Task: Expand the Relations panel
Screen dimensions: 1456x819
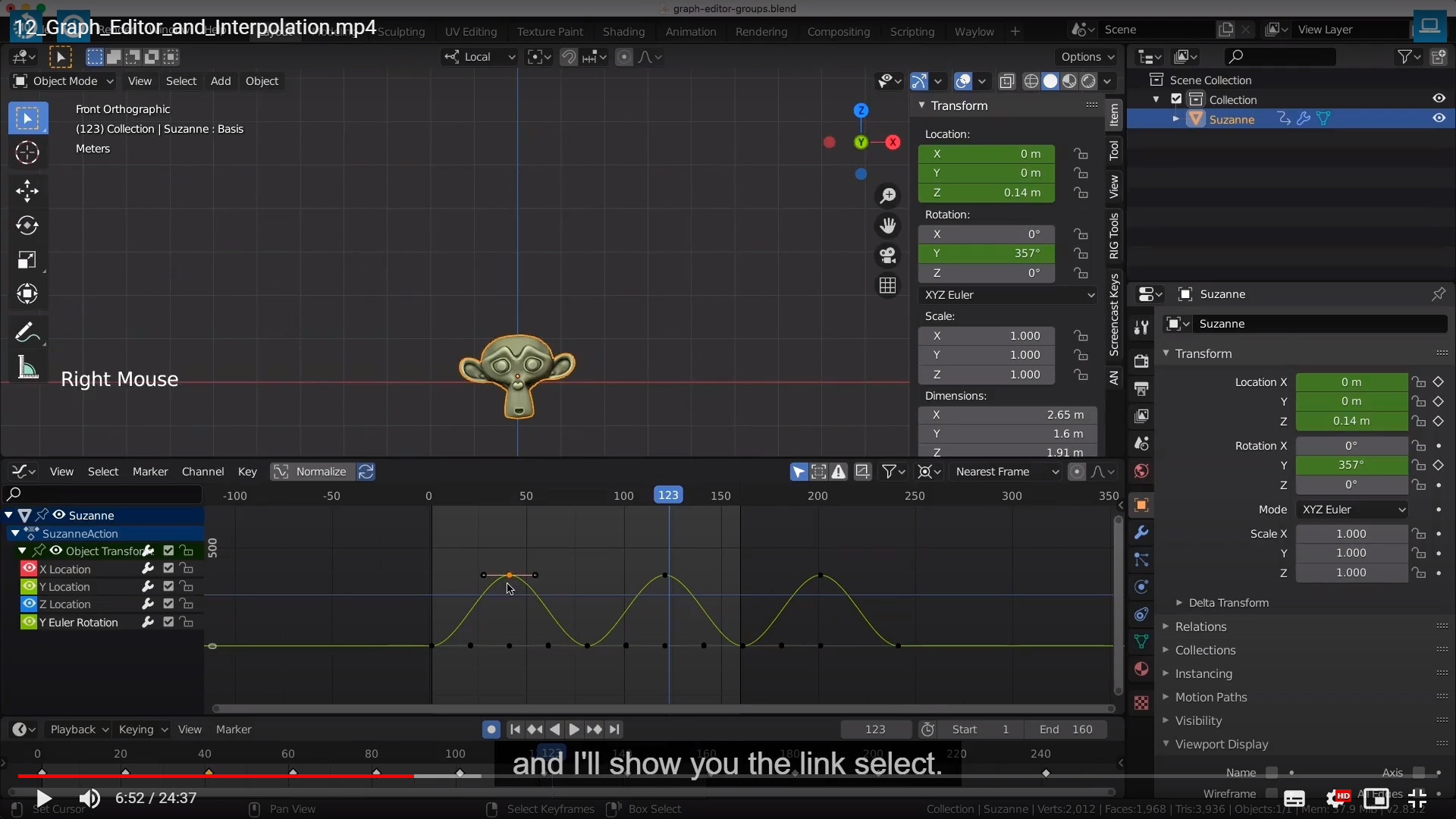Action: 1200,626
